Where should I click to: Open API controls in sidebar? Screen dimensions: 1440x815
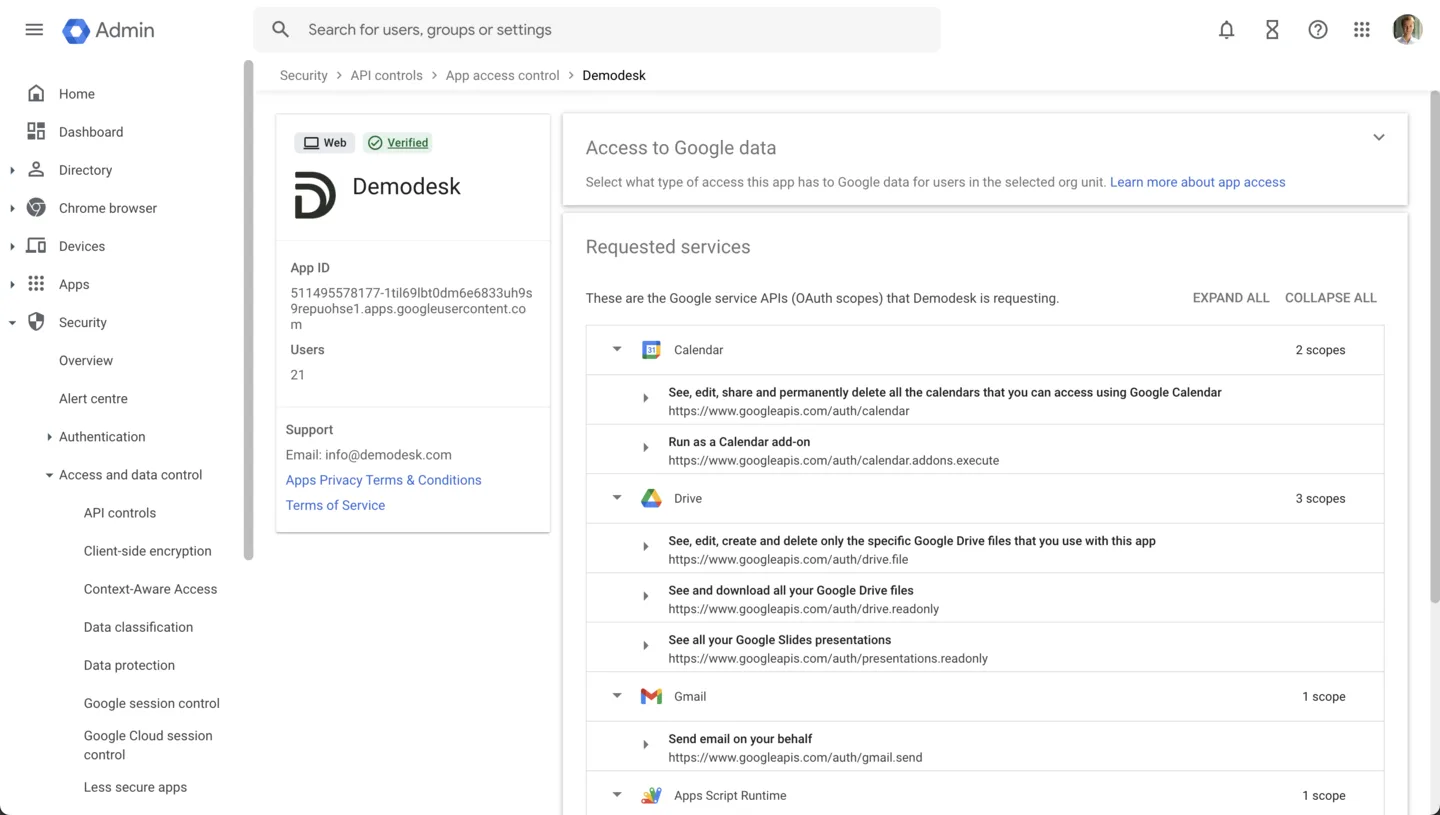point(120,513)
